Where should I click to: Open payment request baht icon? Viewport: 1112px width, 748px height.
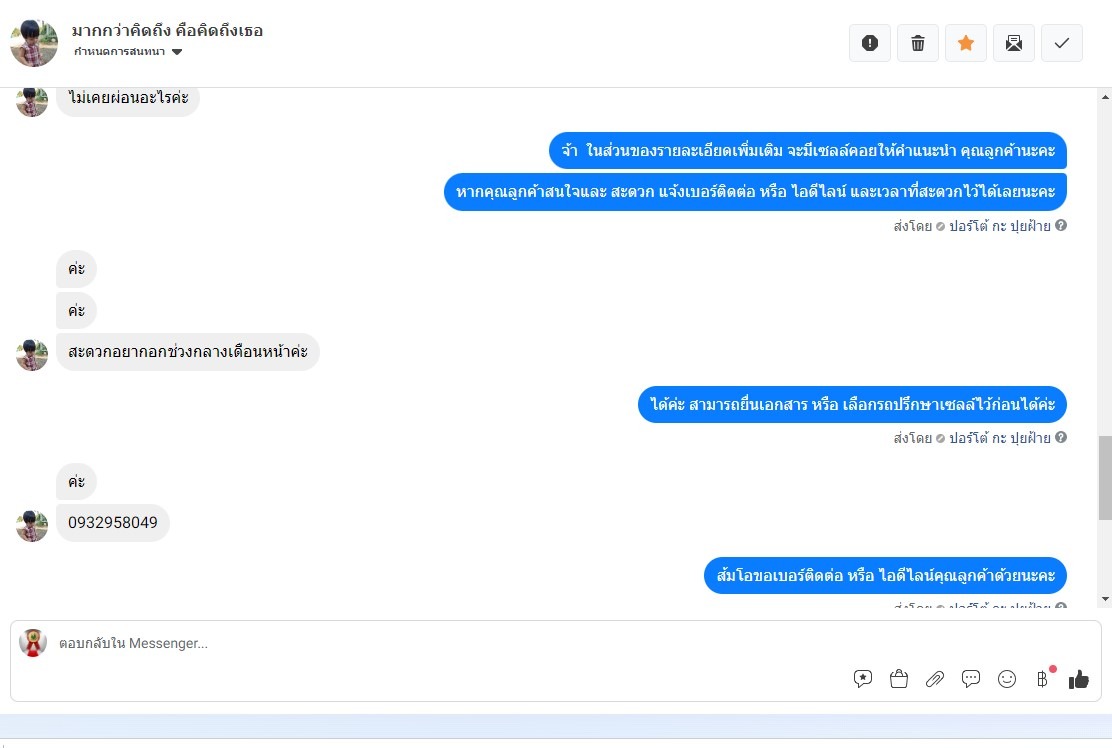click(1042, 679)
